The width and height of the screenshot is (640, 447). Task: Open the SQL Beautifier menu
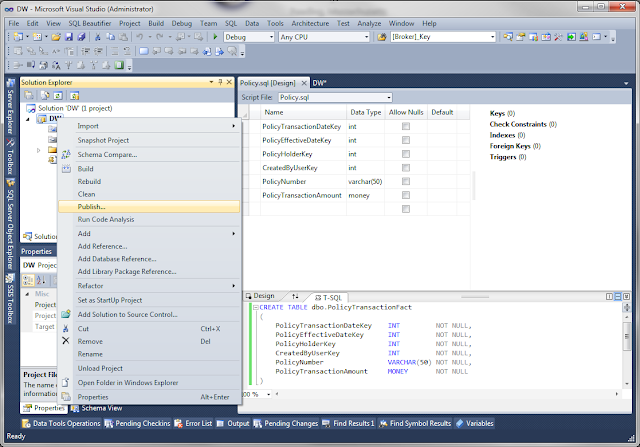[90, 23]
